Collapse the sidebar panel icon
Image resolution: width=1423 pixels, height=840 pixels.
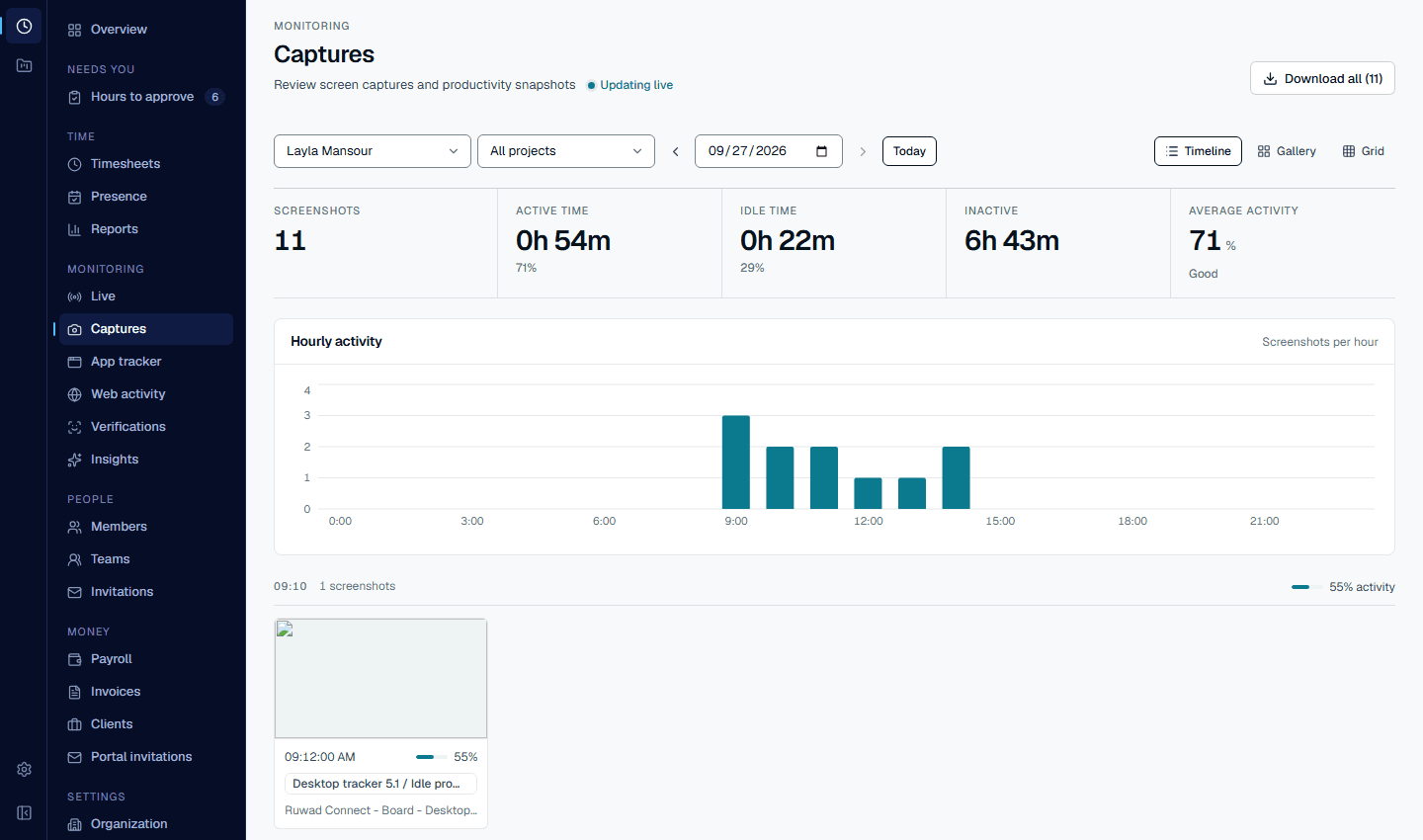[24, 812]
